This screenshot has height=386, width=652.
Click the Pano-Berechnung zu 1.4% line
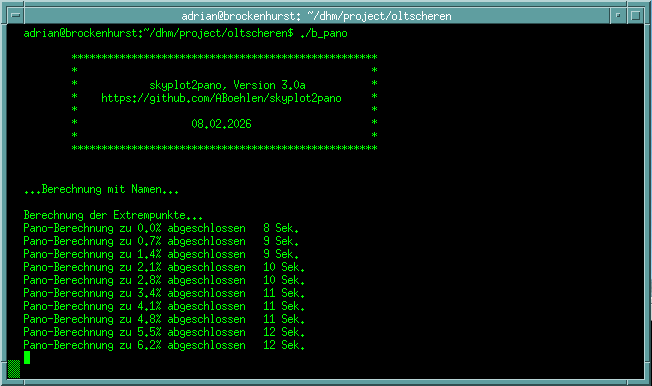pos(161,254)
